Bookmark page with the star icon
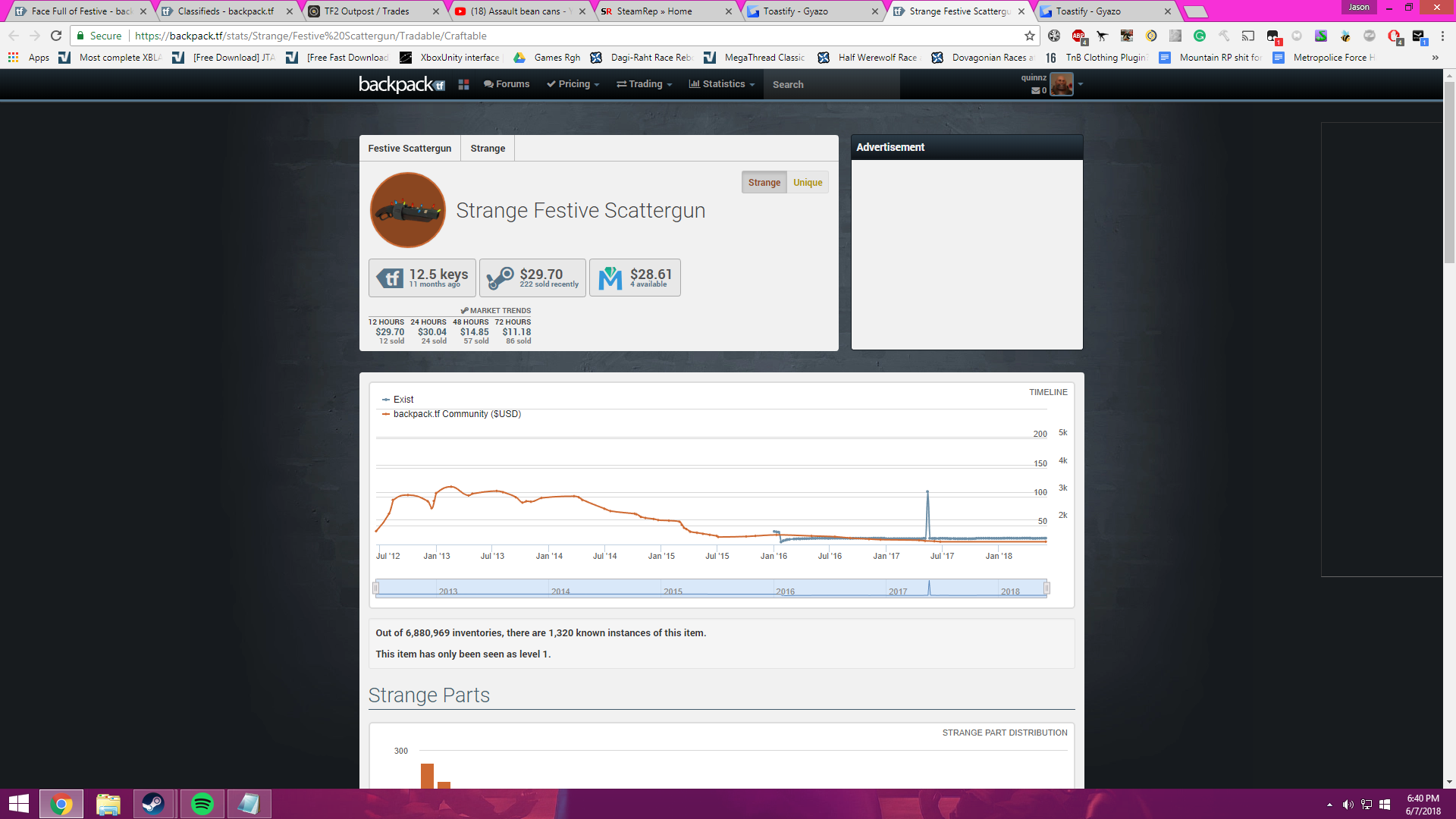 (1029, 36)
